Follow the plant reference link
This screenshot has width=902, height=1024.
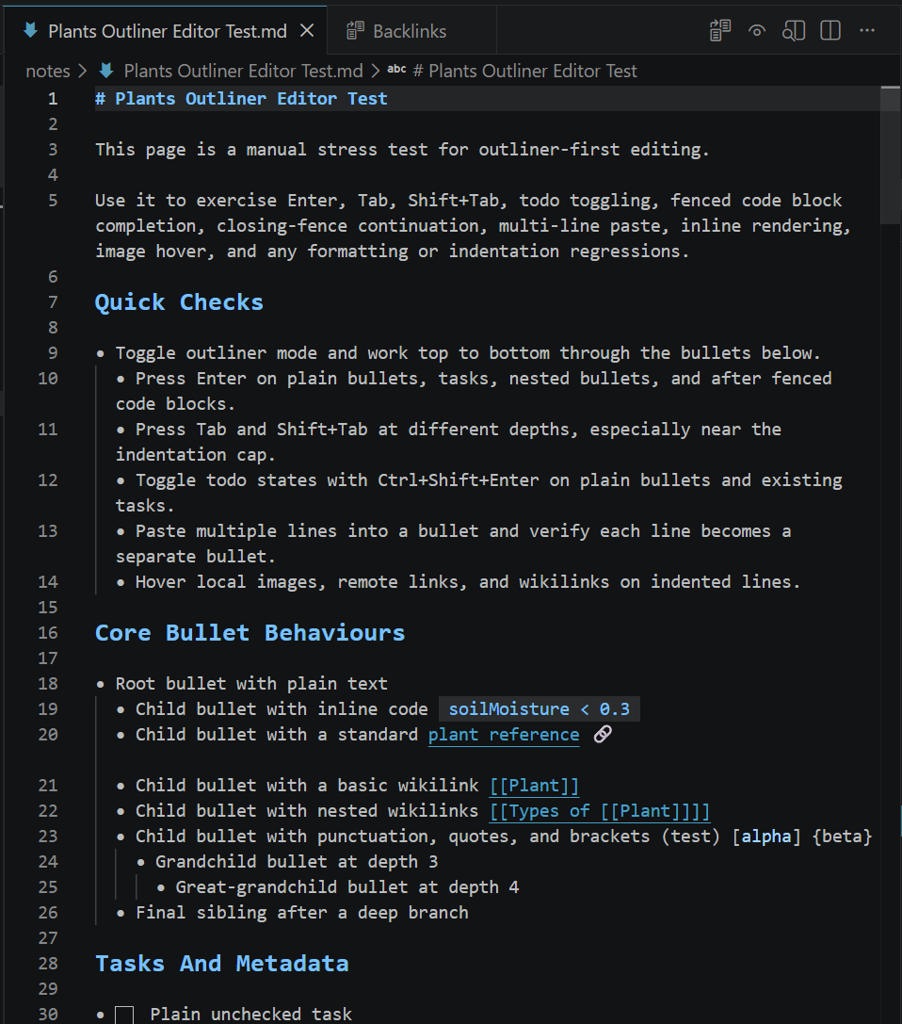point(503,735)
